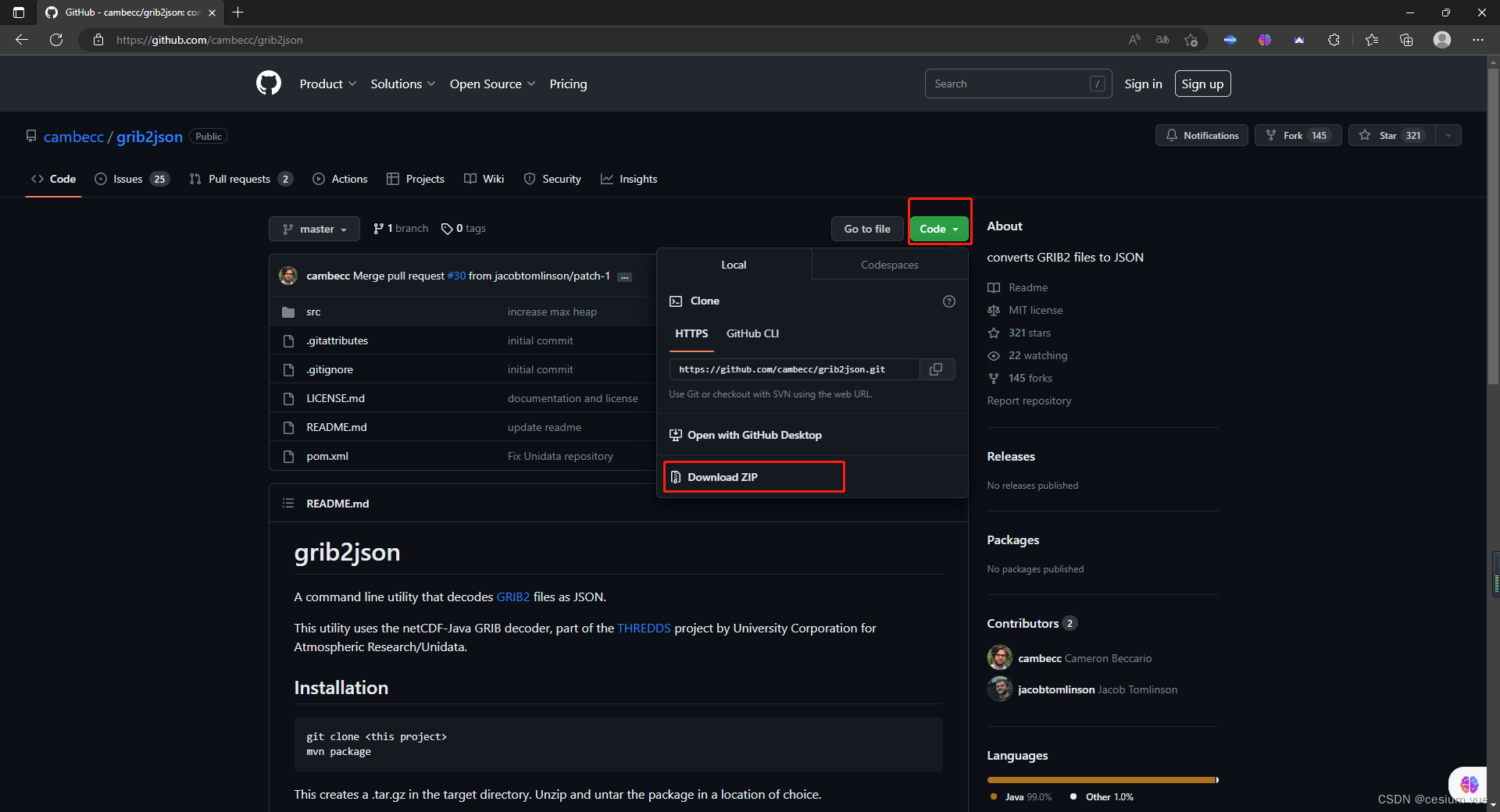The image size is (1500, 812).
Task: Expand the Solutions menu
Action: (403, 84)
